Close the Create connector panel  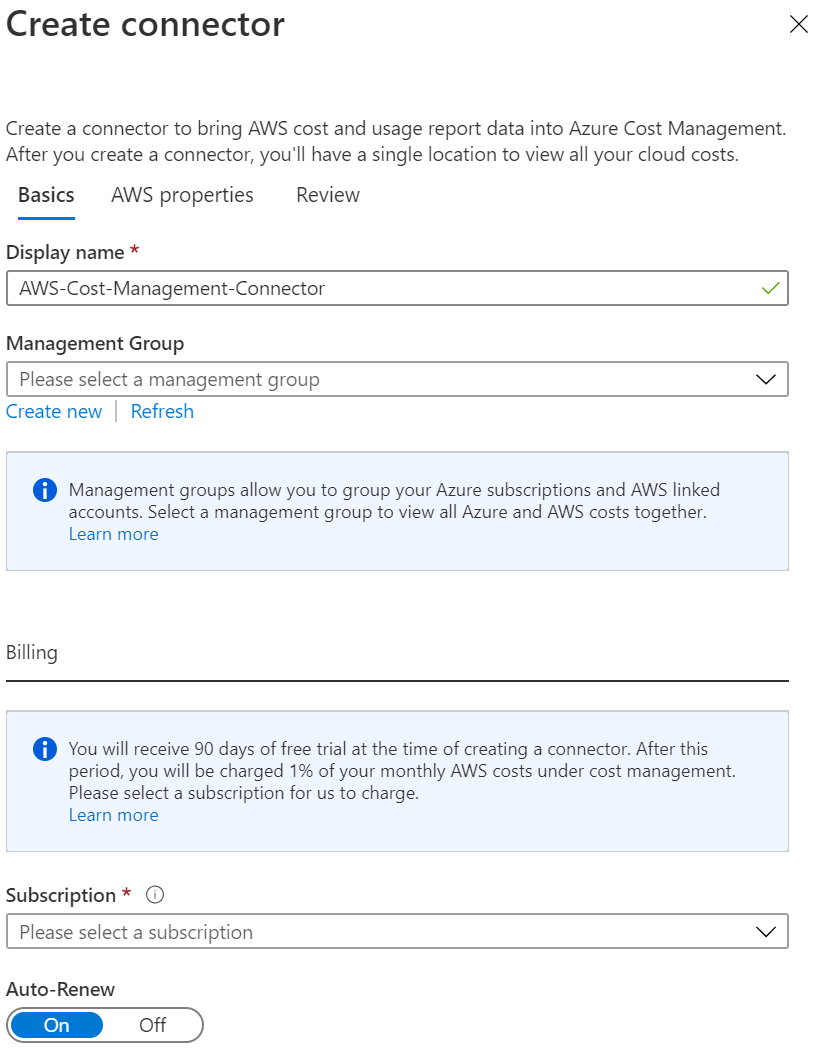(798, 25)
